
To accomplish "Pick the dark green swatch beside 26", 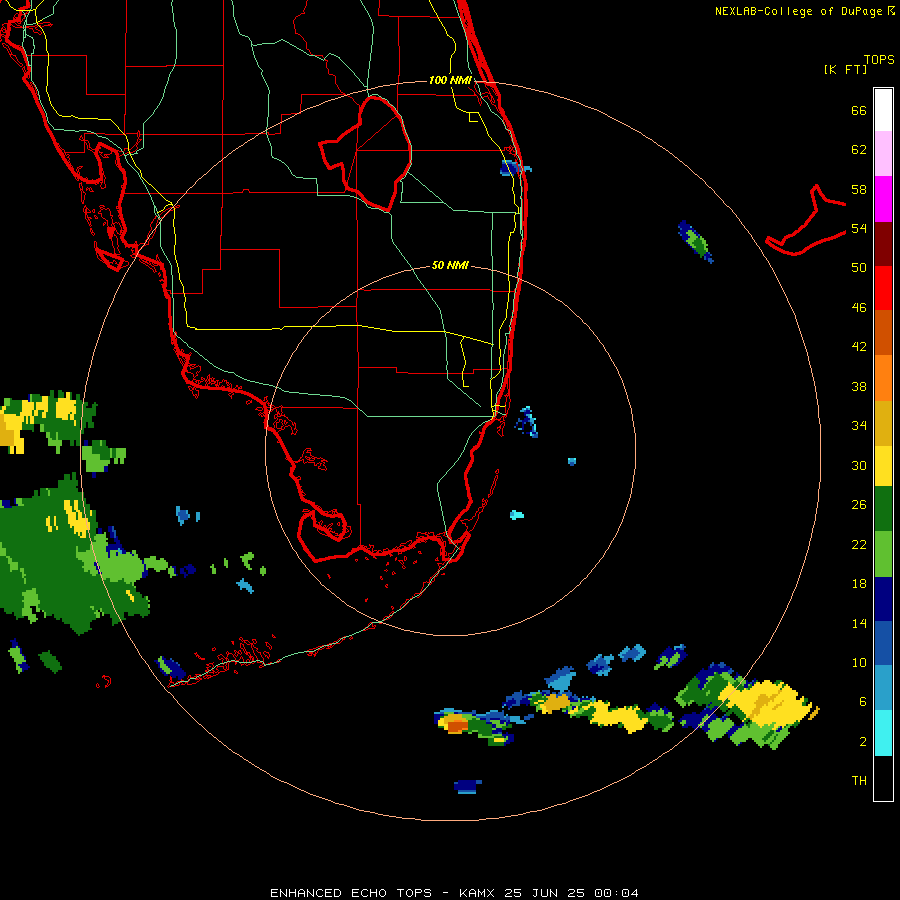I will coord(883,509).
